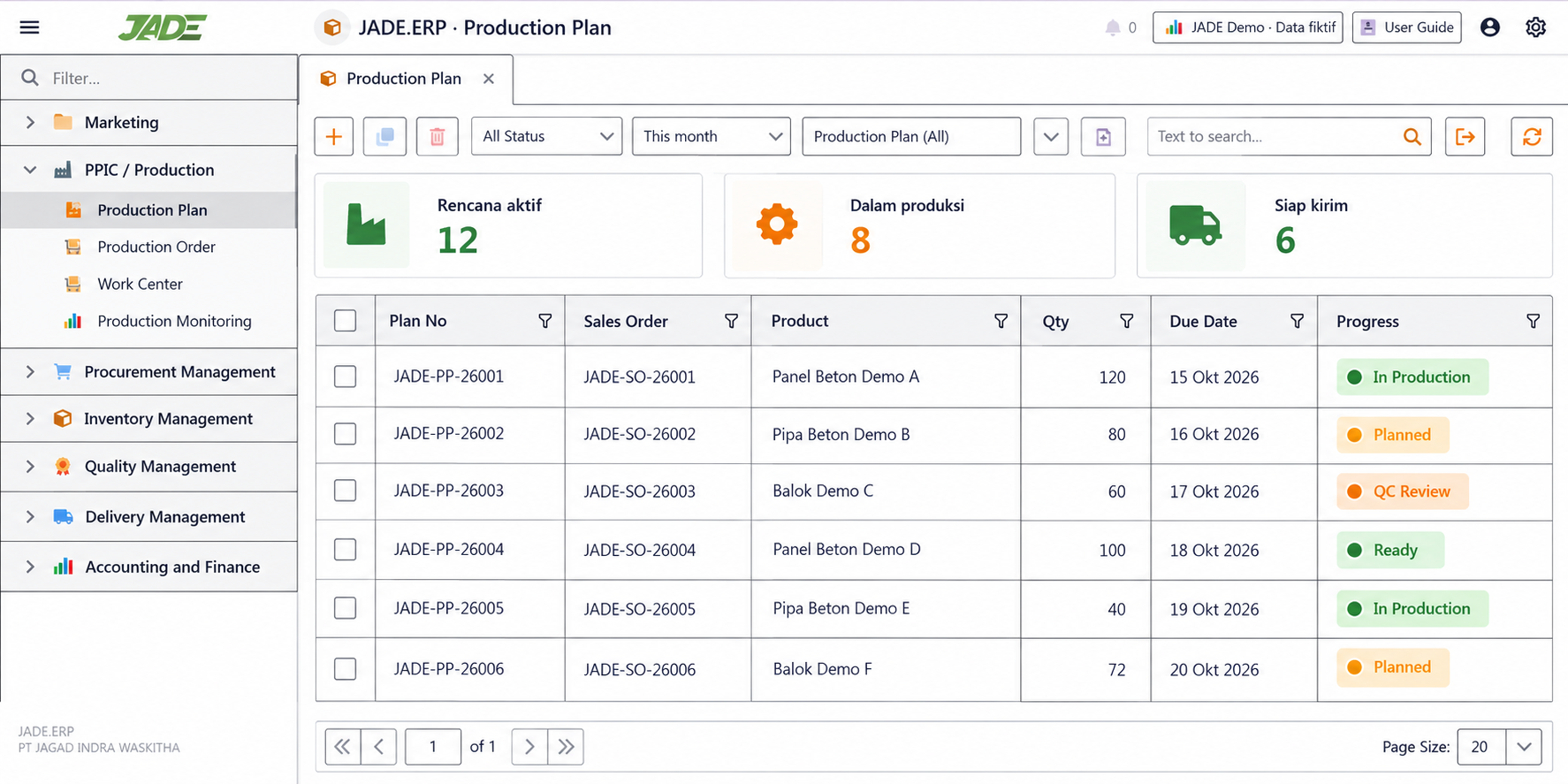Image resolution: width=1568 pixels, height=784 pixels.
Task: Click the delete trash icon
Action: tap(438, 137)
